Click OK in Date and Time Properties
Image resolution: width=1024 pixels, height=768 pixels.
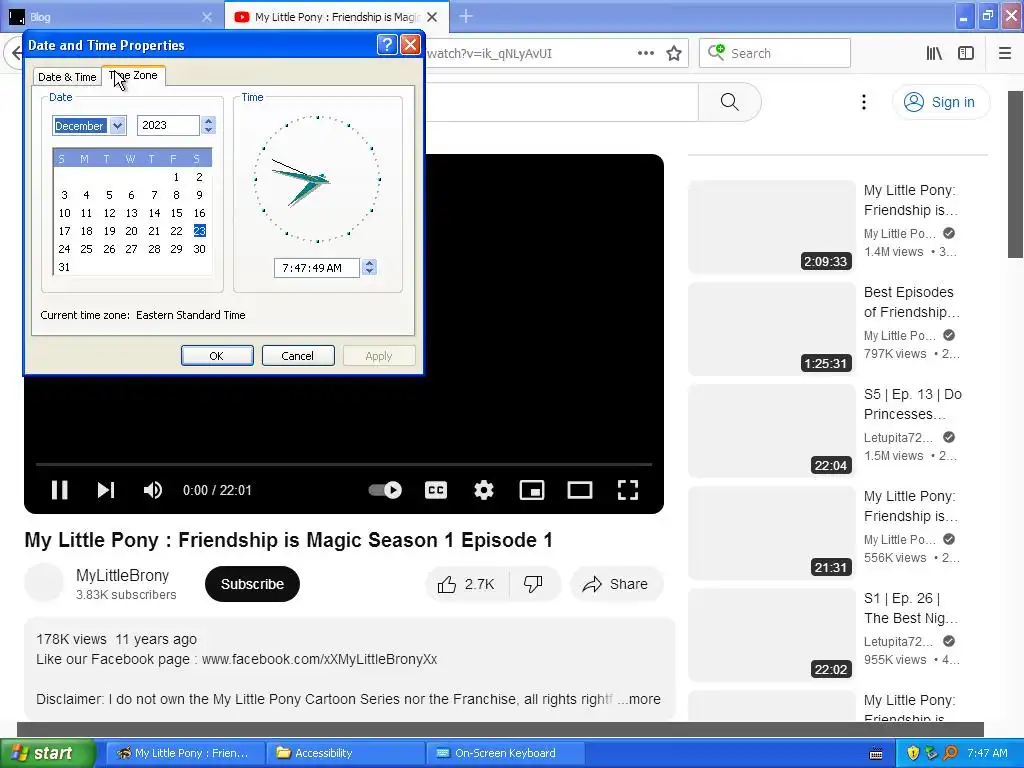(x=217, y=356)
